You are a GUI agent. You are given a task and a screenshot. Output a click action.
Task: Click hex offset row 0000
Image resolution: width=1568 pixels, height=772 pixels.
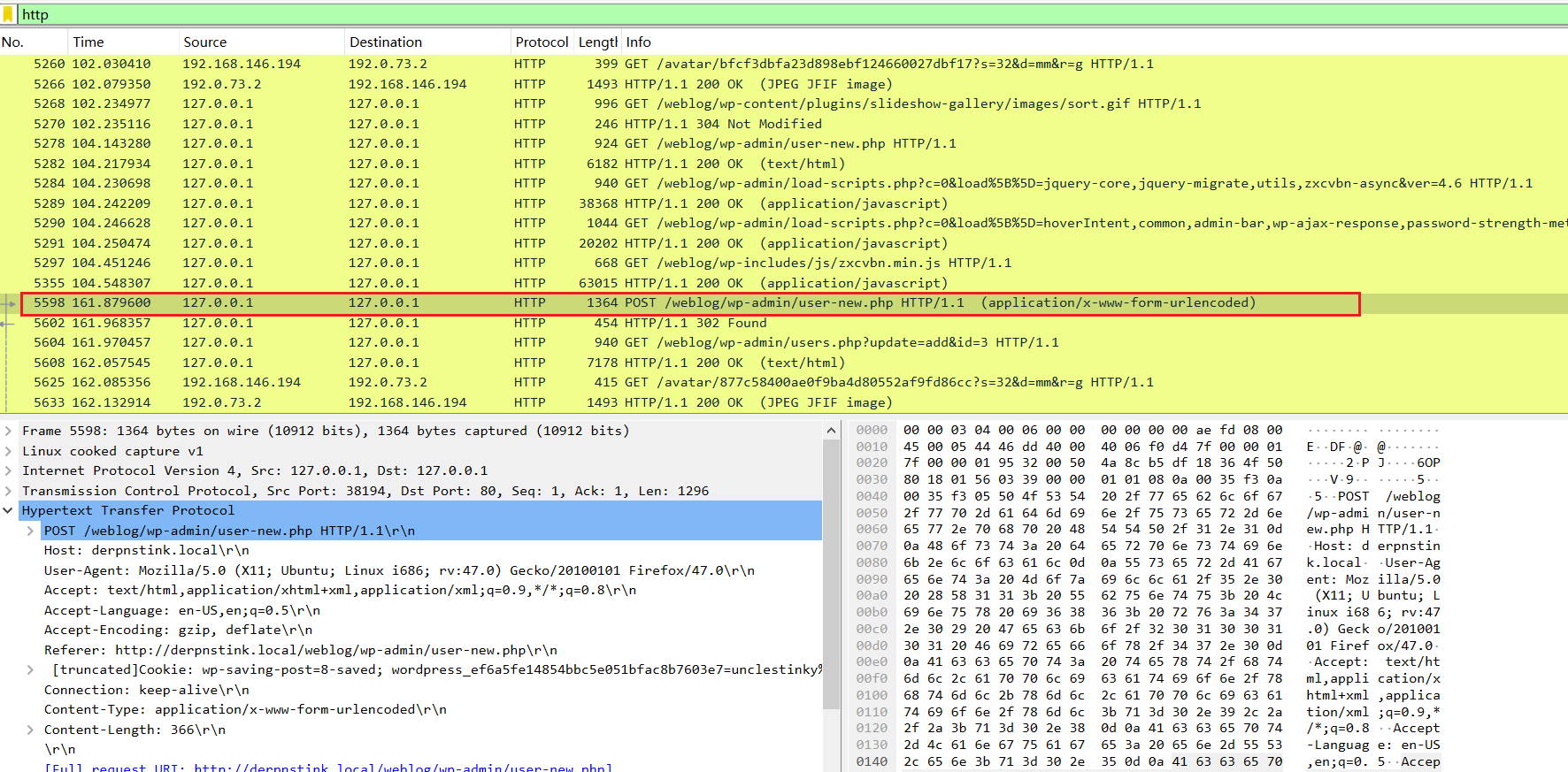pos(872,431)
